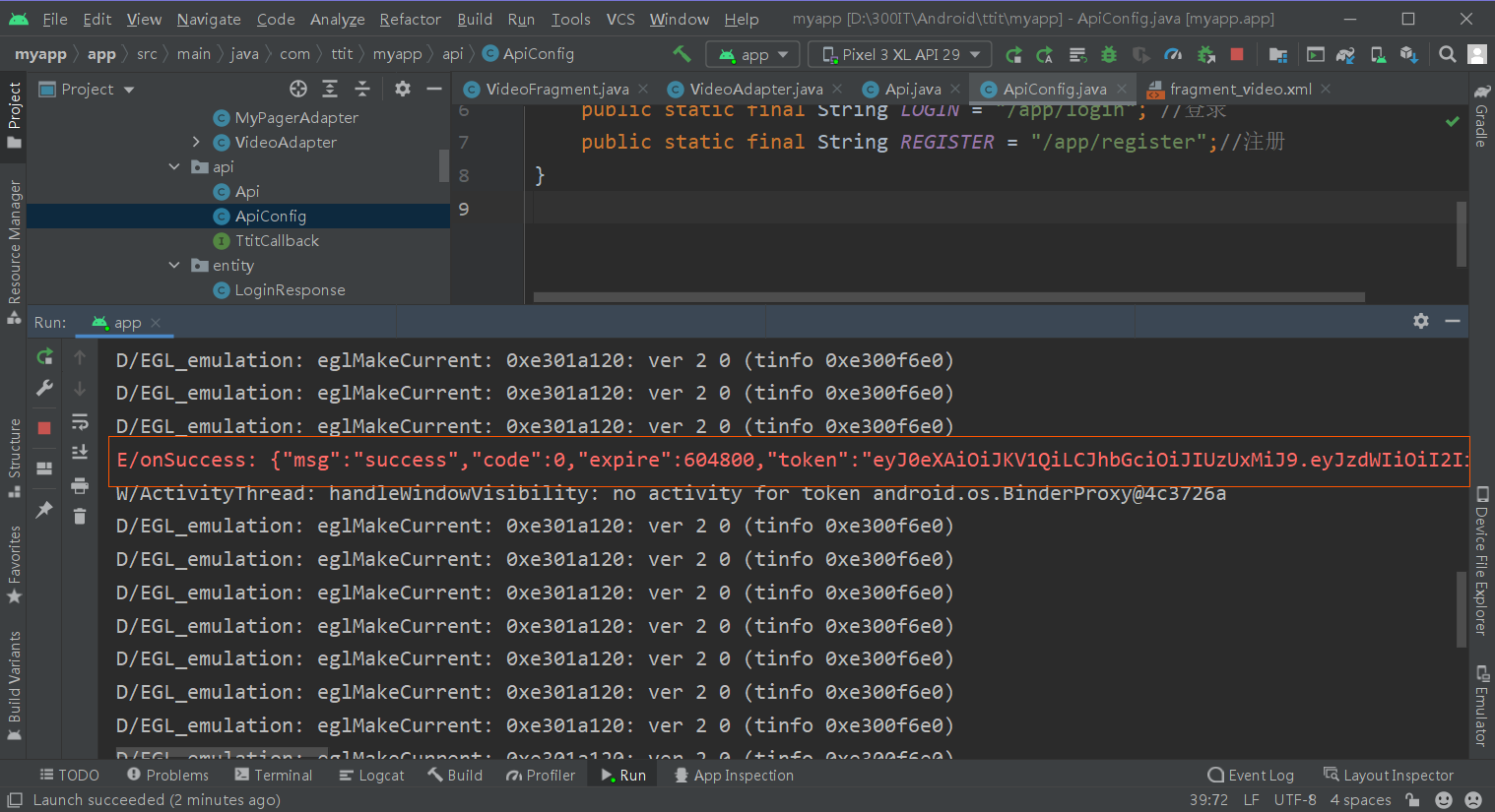Click the Debug app bug icon
The image size is (1495, 812).
(1109, 54)
